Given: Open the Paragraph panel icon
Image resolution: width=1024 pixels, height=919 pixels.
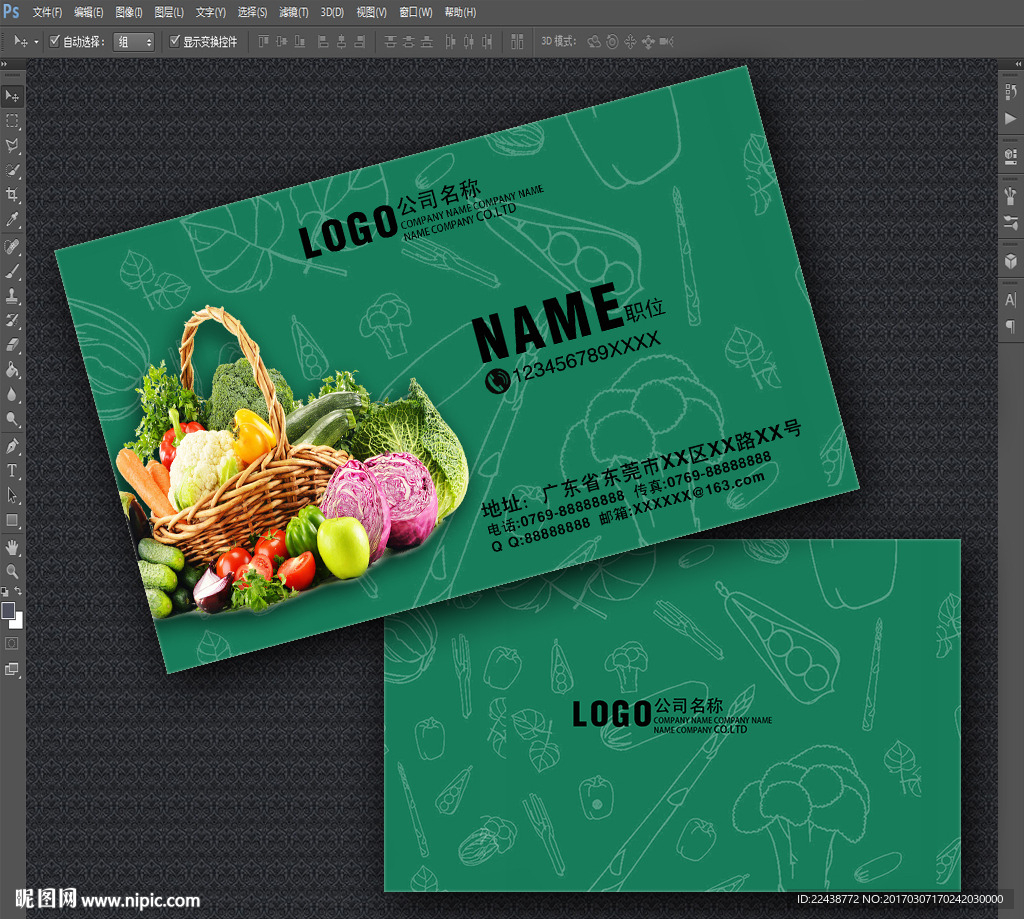Looking at the screenshot, I should click(1010, 327).
